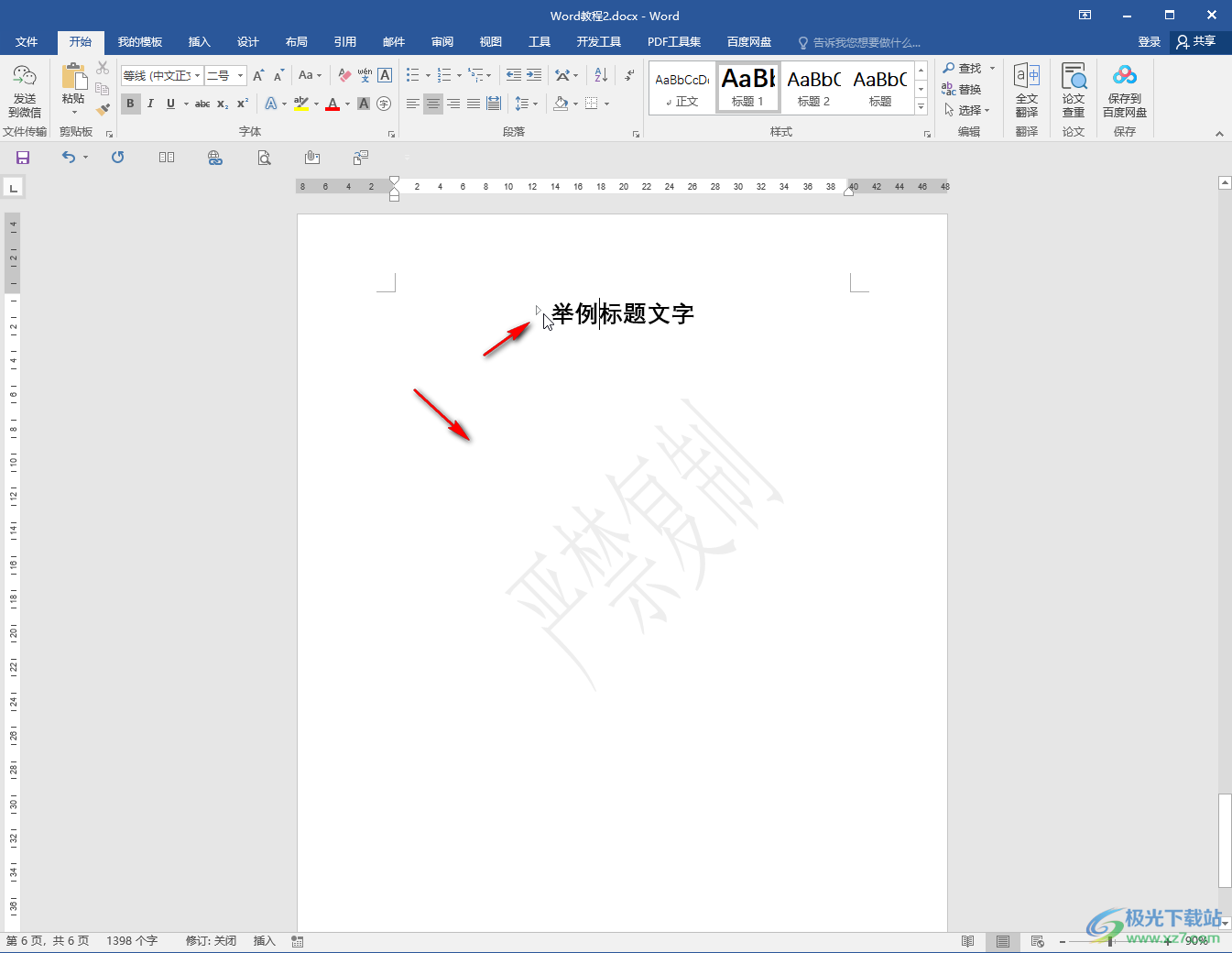Expand the bullet list dropdown arrow
Screen dimensions: 1232x953
pyautogui.click(x=428, y=75)
